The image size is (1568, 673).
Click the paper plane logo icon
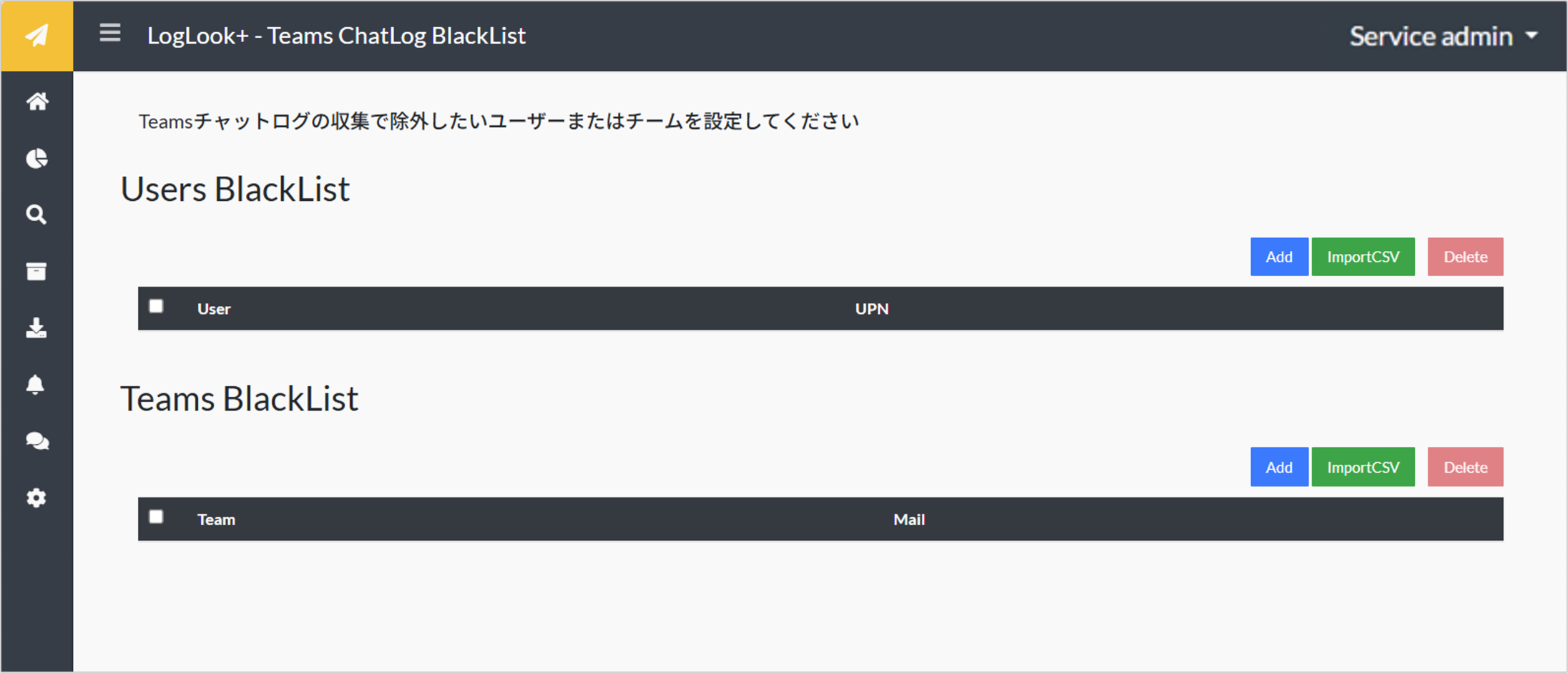37,35
